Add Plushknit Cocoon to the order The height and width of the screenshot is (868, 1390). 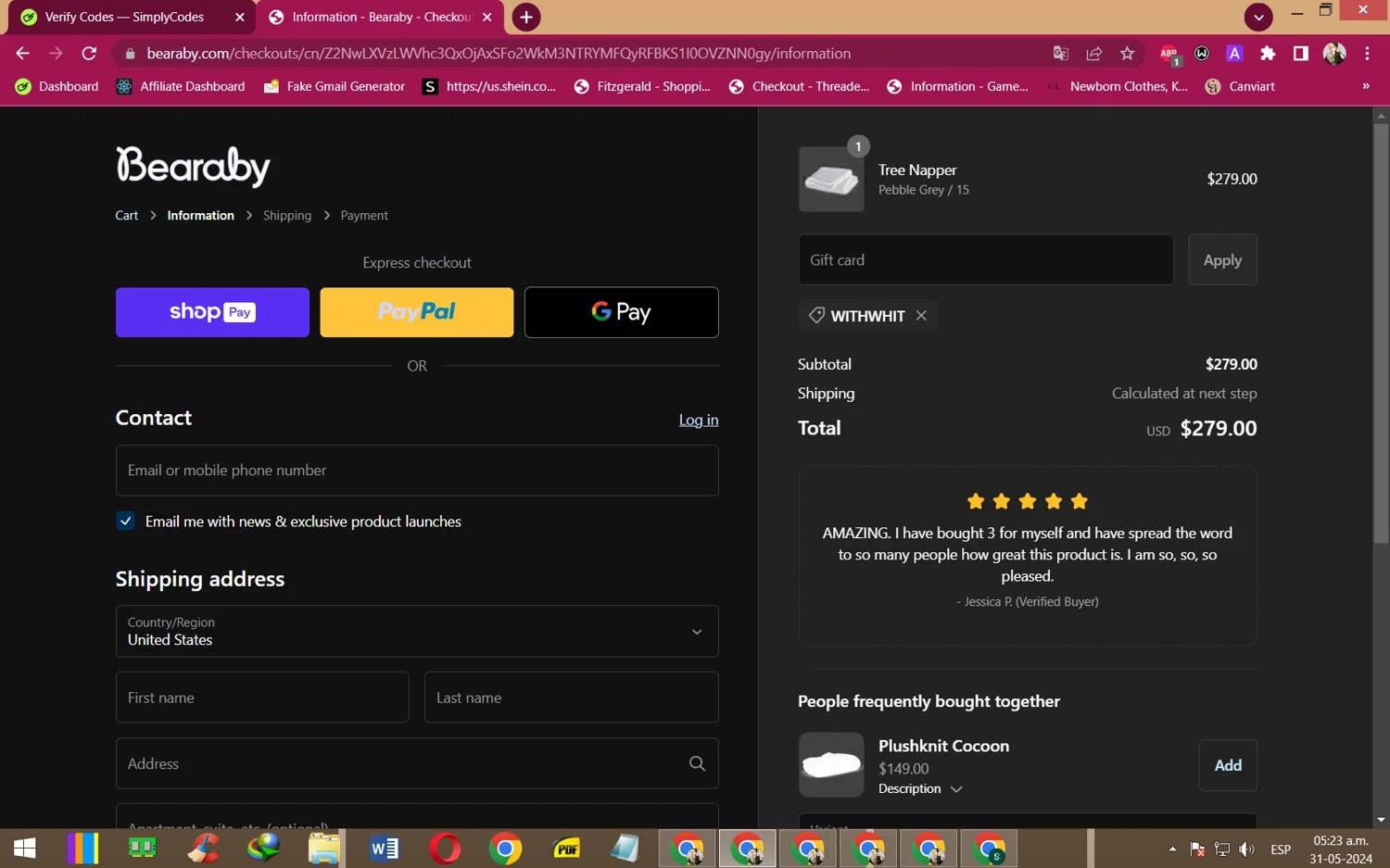point(1228,765)
